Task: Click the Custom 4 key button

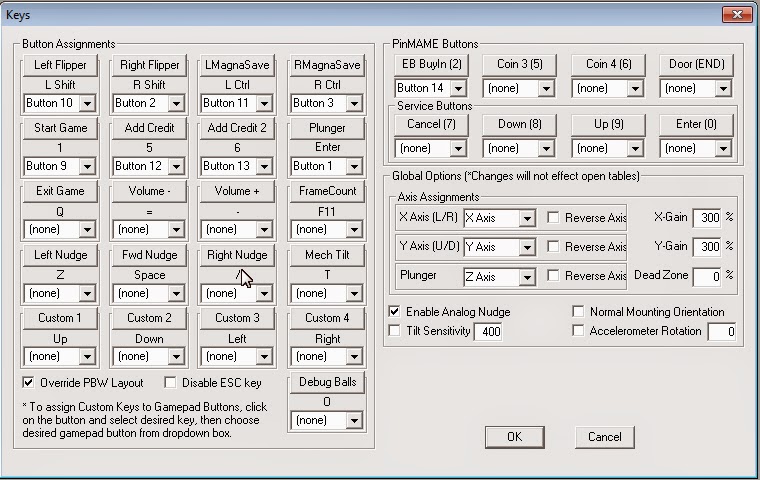Action: point(327,318)
